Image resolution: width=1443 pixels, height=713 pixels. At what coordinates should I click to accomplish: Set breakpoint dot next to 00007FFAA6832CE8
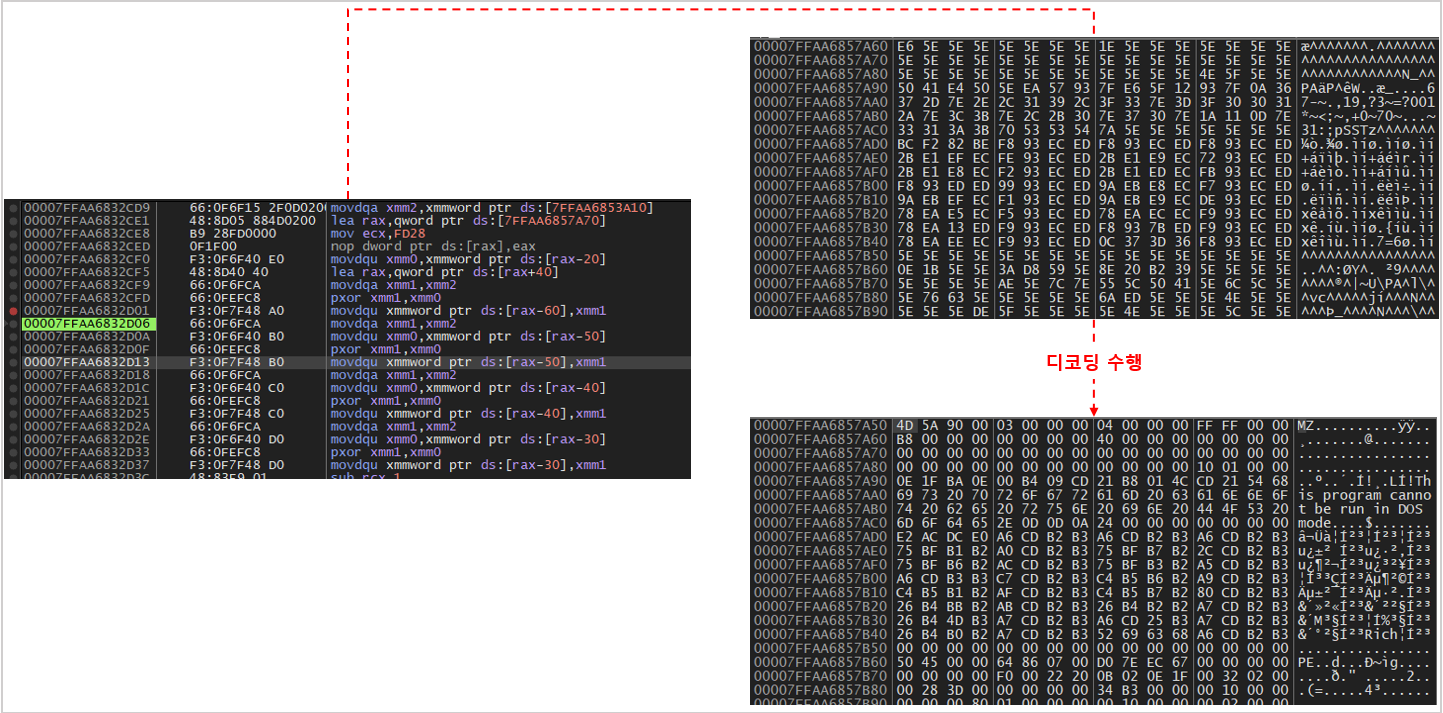click(x=12, y=234)
